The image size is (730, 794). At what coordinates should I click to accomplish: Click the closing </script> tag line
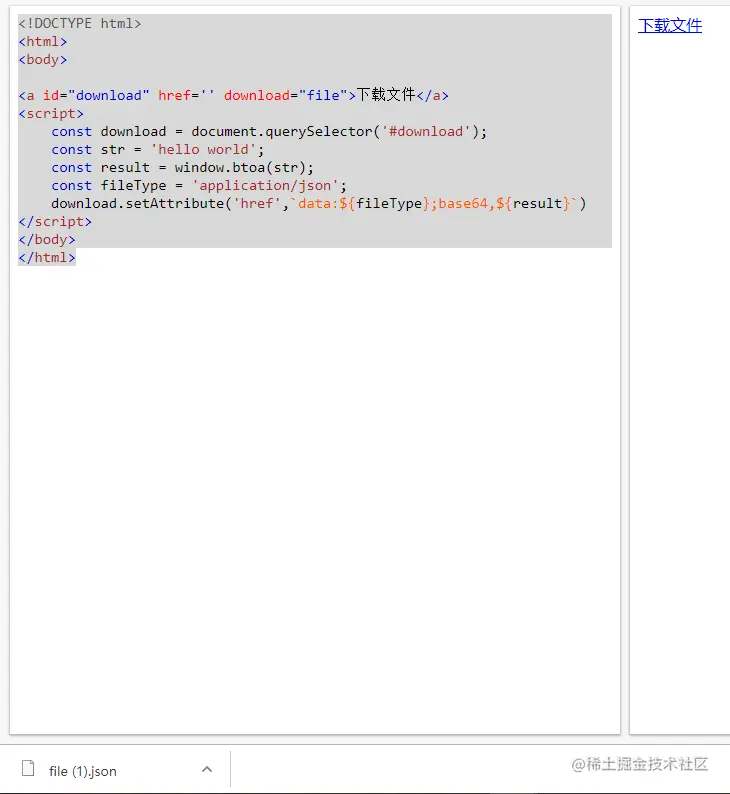point(55,222)
